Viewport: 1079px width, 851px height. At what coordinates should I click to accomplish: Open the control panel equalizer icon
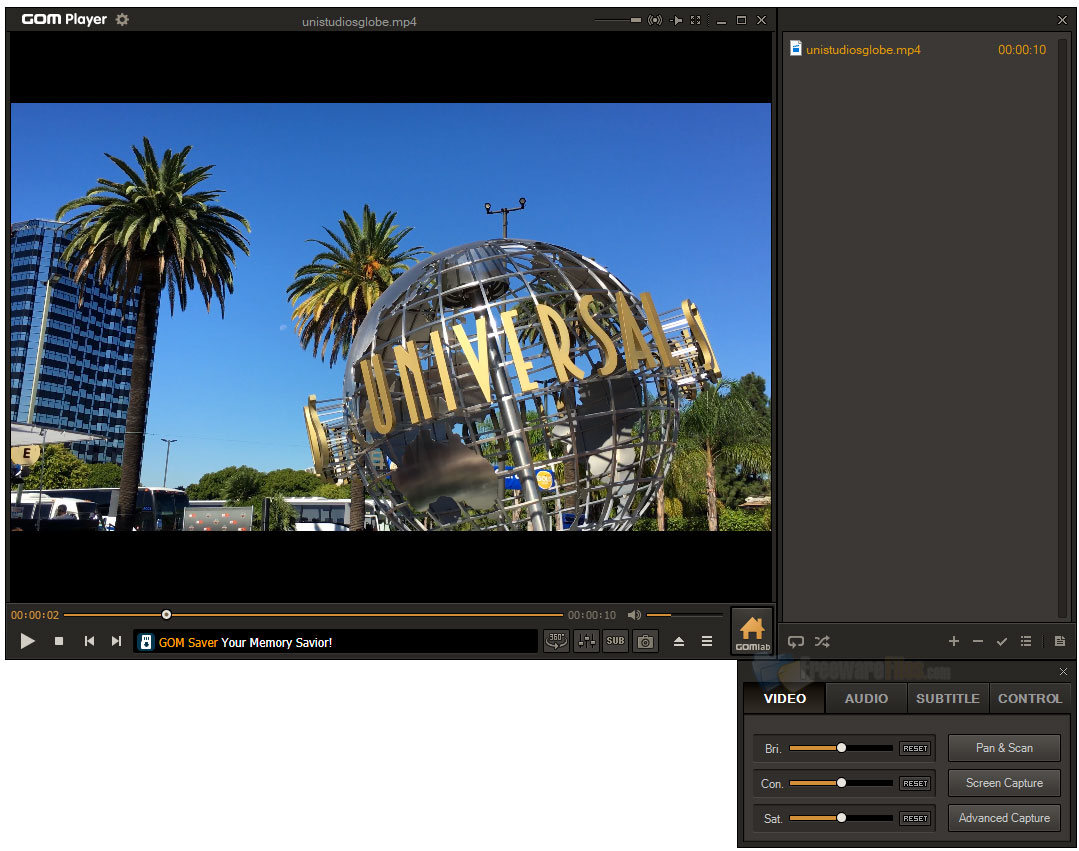(586, 641)
